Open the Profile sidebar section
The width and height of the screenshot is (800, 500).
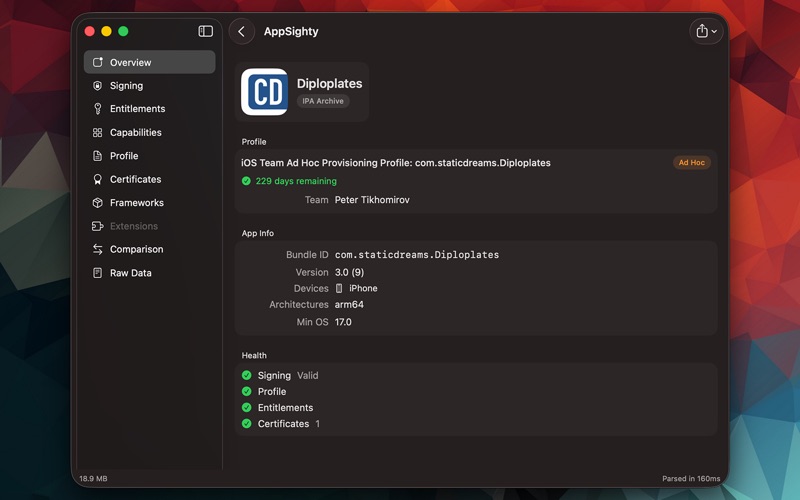[x=149, y=156]
